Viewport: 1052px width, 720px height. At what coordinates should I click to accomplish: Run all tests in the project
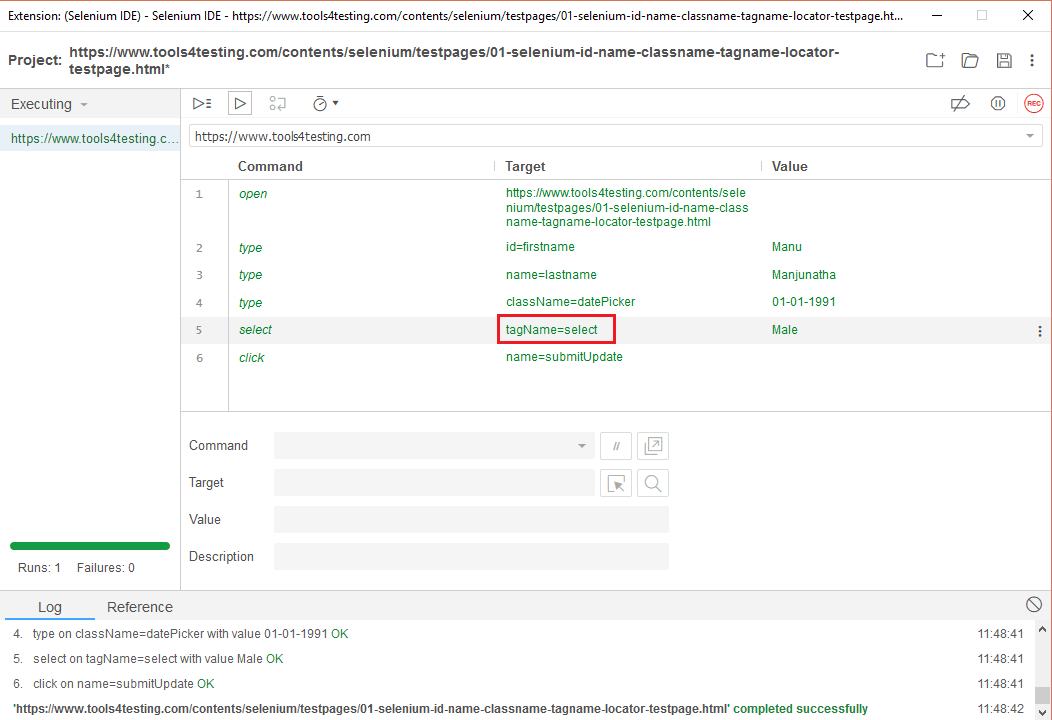[x=202, y=103]
